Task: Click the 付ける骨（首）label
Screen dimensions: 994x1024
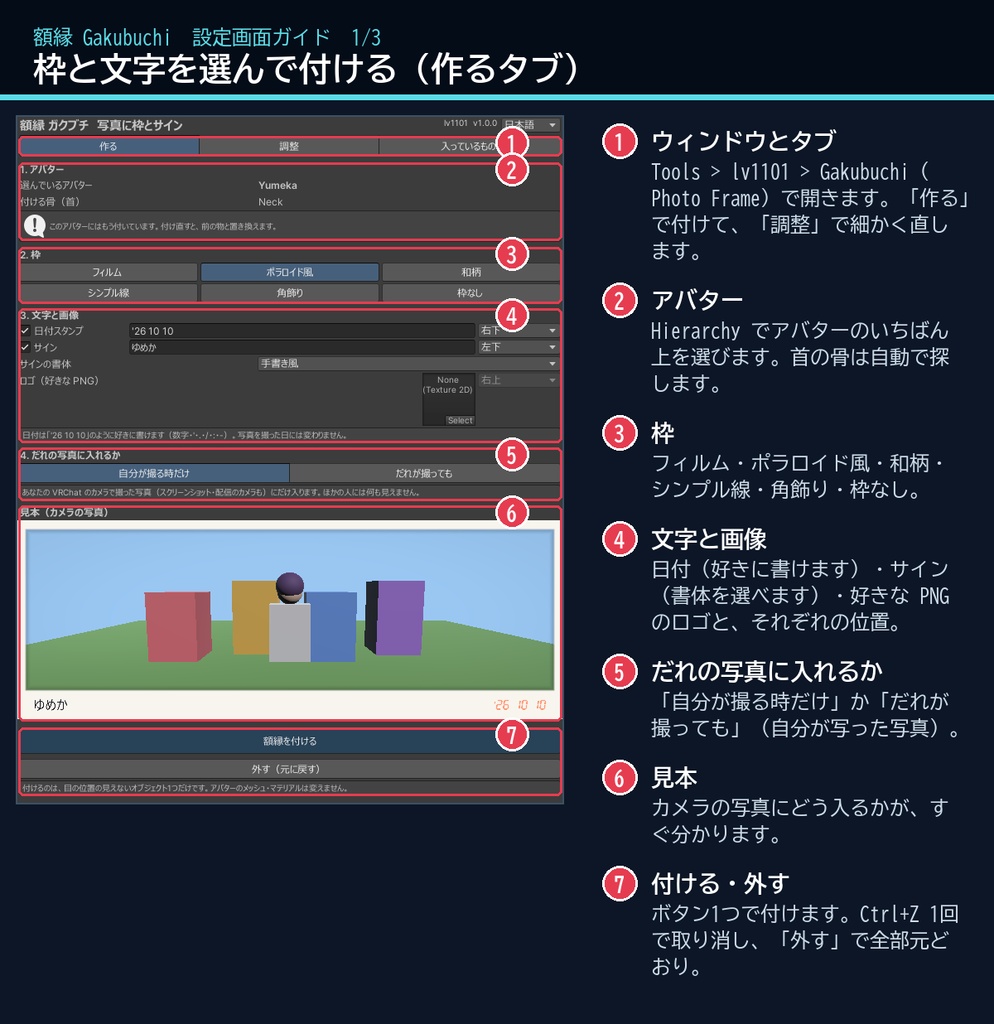Action: coord(50,202)
